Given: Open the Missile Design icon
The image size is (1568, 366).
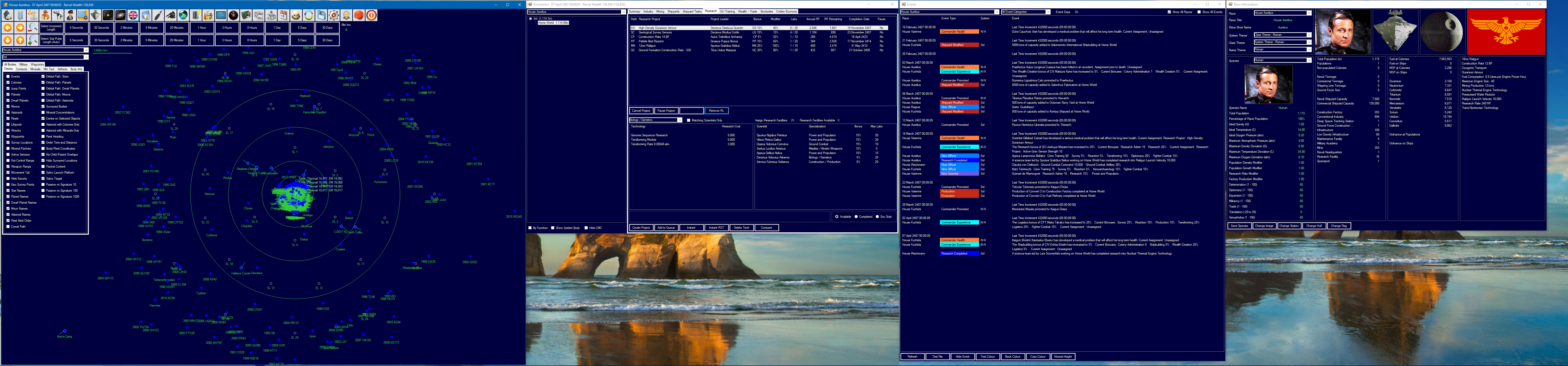Looking at the screenshot, I should 158,15.
